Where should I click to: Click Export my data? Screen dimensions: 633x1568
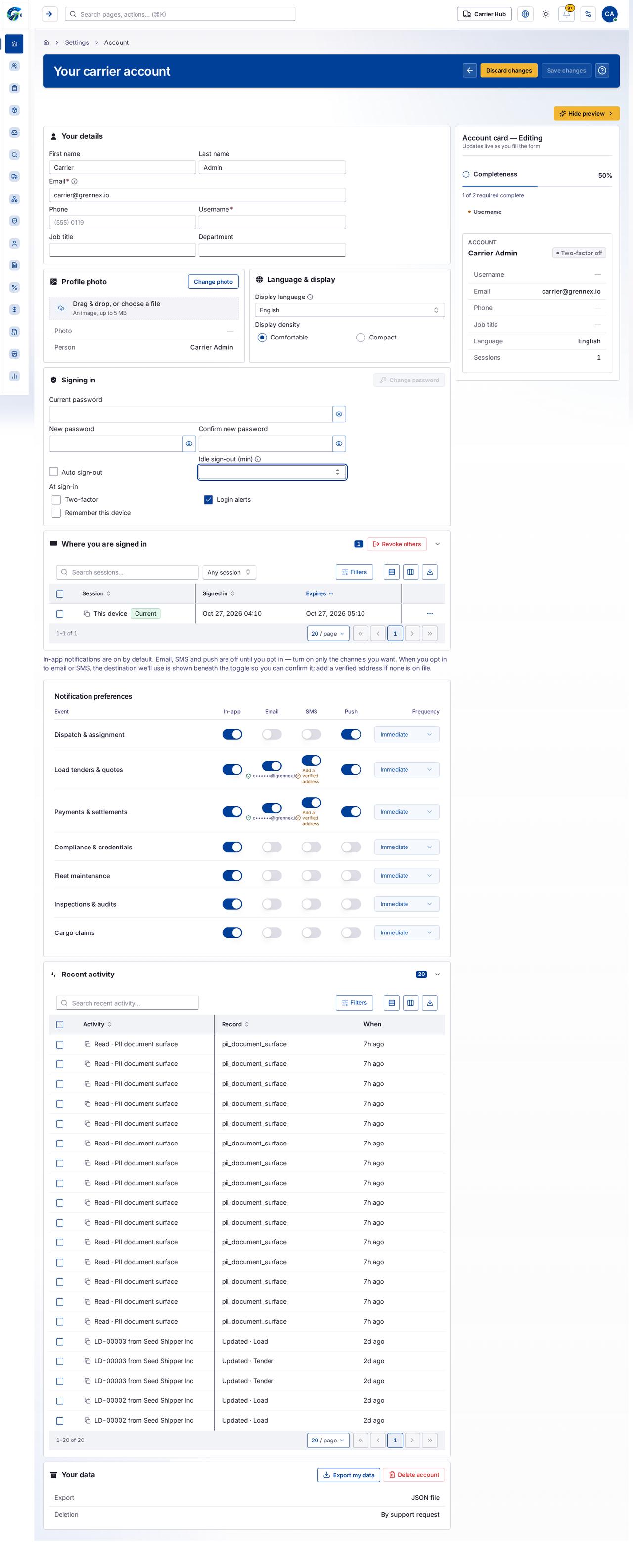point(349,1475)
